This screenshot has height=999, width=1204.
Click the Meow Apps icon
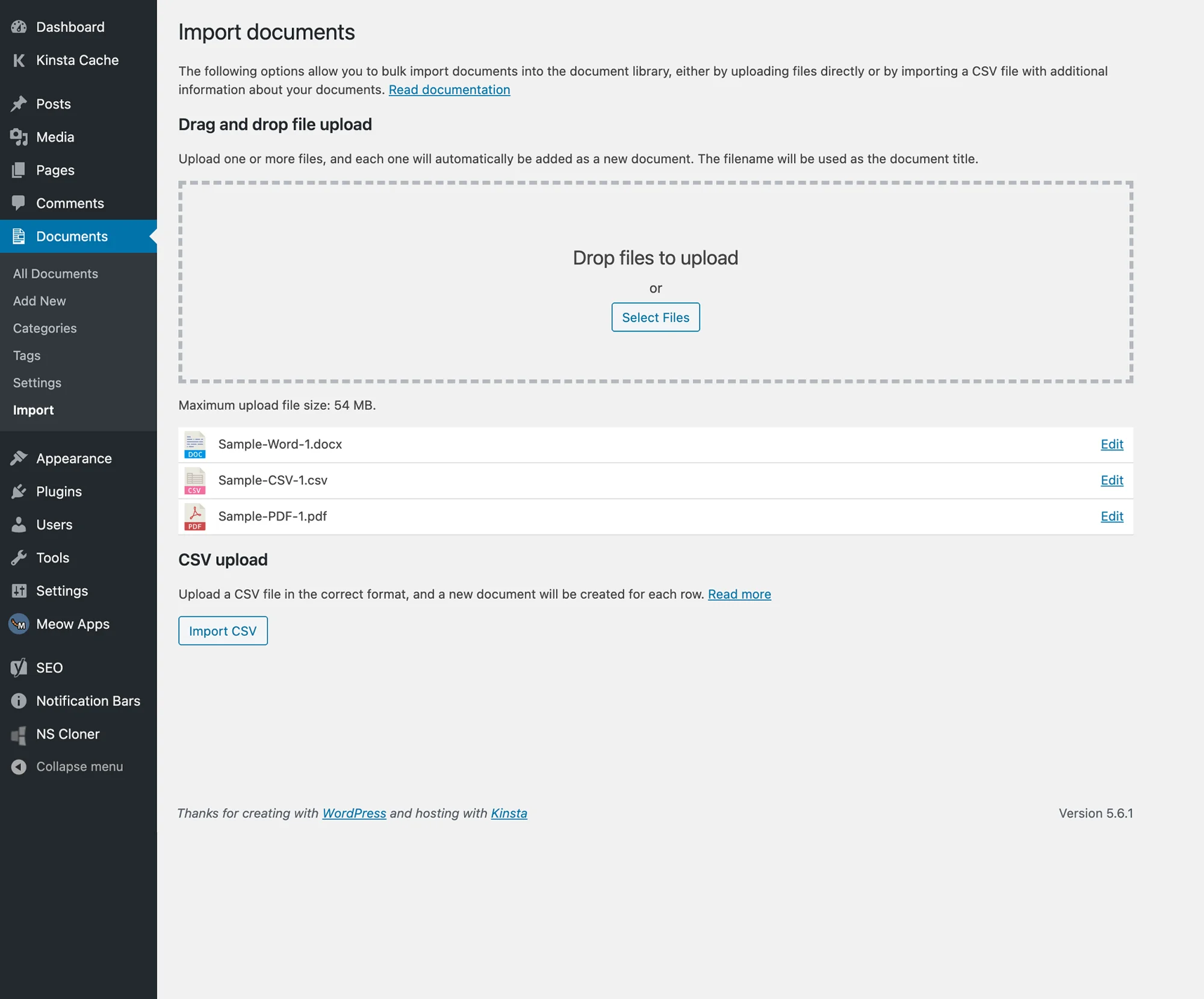click(x=19, y=624)
